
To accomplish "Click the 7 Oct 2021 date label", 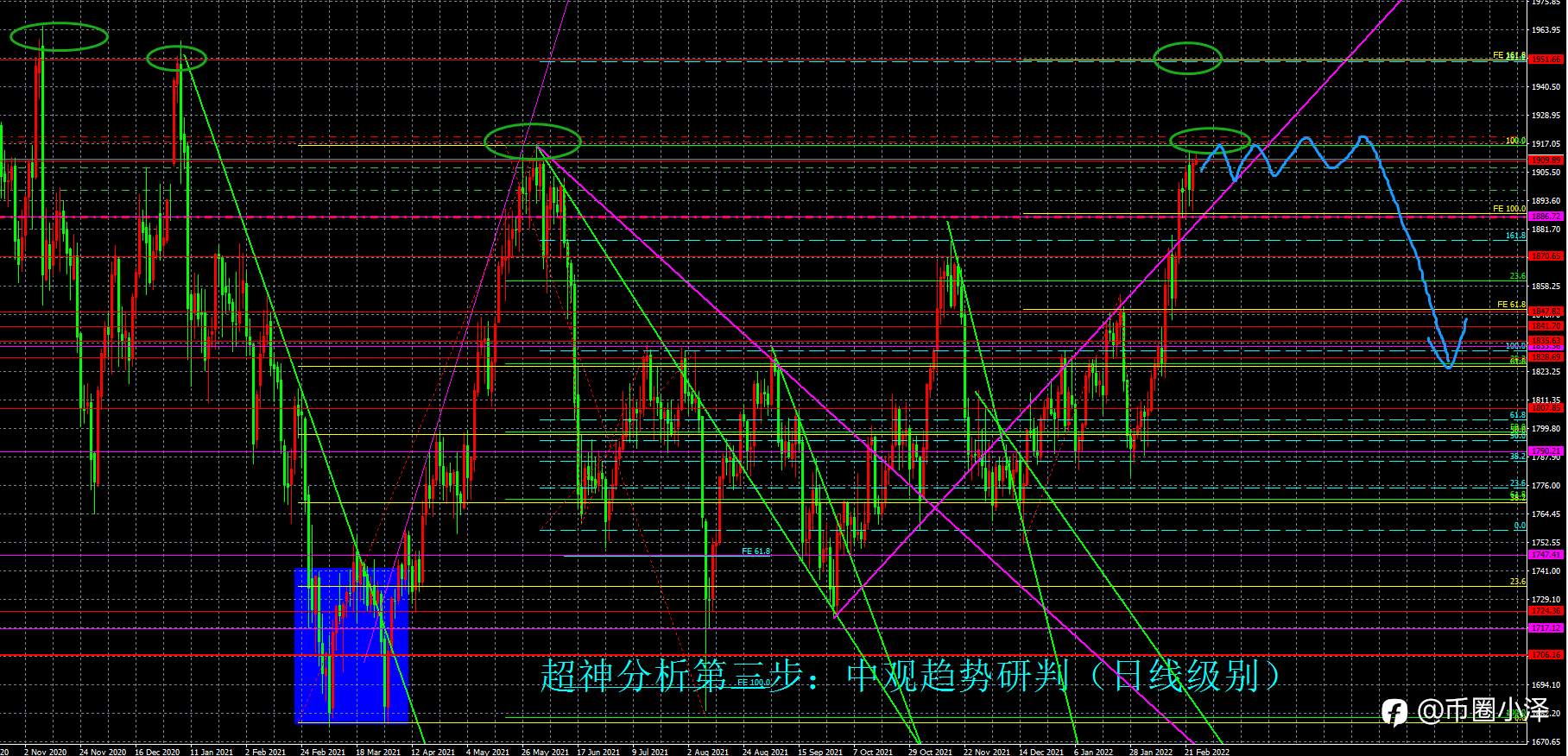I will 873,752.
